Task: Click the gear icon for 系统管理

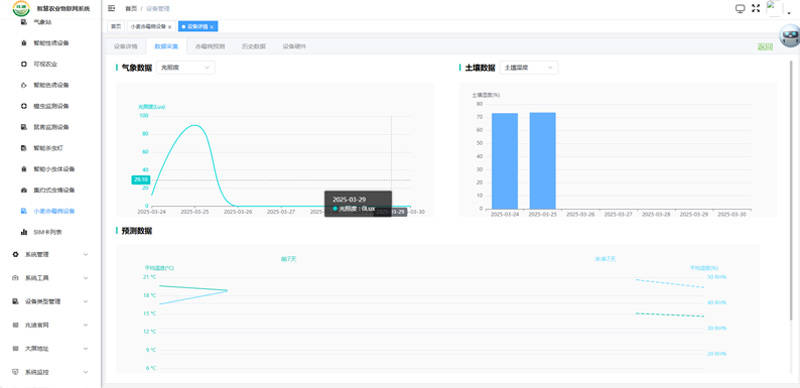Action: point(15,254)
